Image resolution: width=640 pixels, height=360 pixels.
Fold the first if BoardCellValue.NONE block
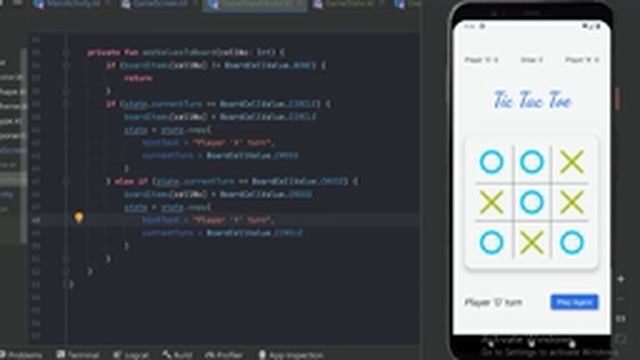point(66,65)
